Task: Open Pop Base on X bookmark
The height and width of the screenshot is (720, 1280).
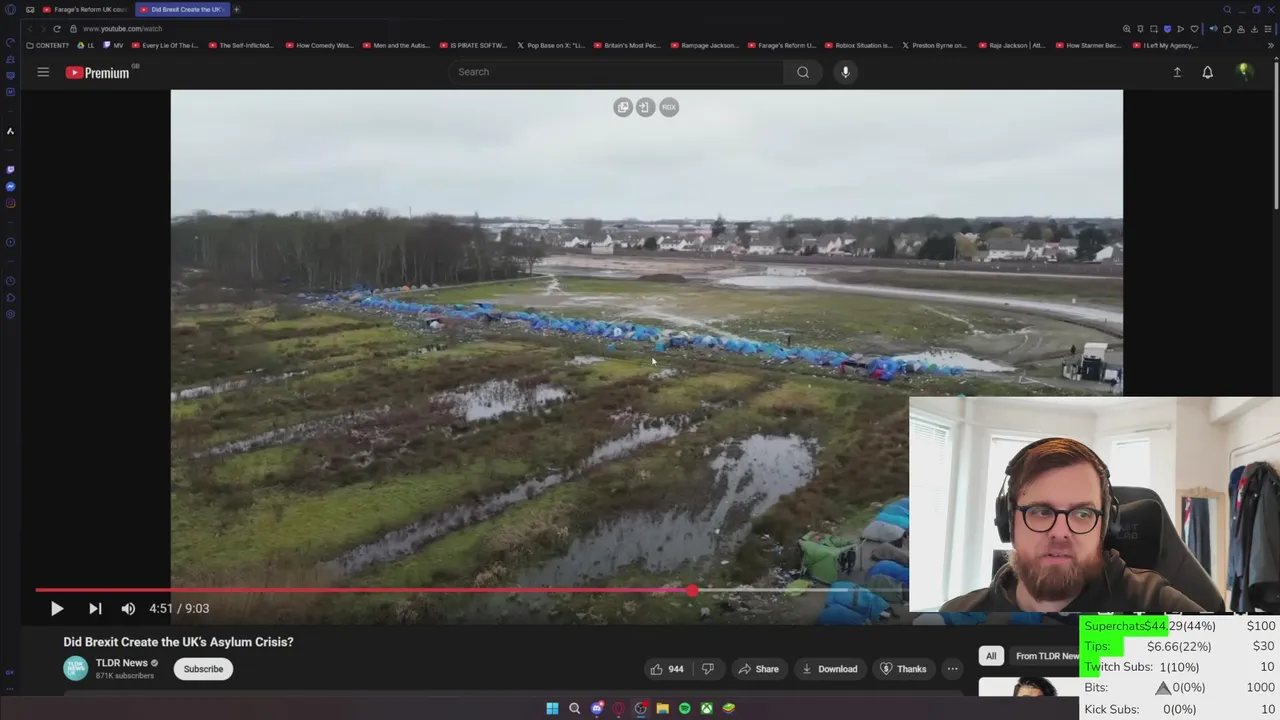Action: click(x=551, y=45)
